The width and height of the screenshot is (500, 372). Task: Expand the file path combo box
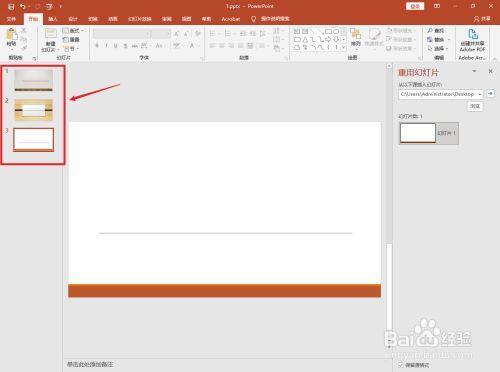479,94
